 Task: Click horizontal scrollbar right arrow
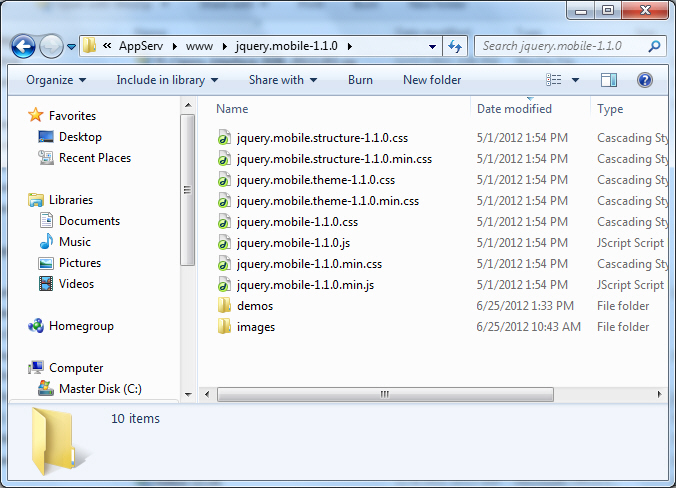[659, 394]
